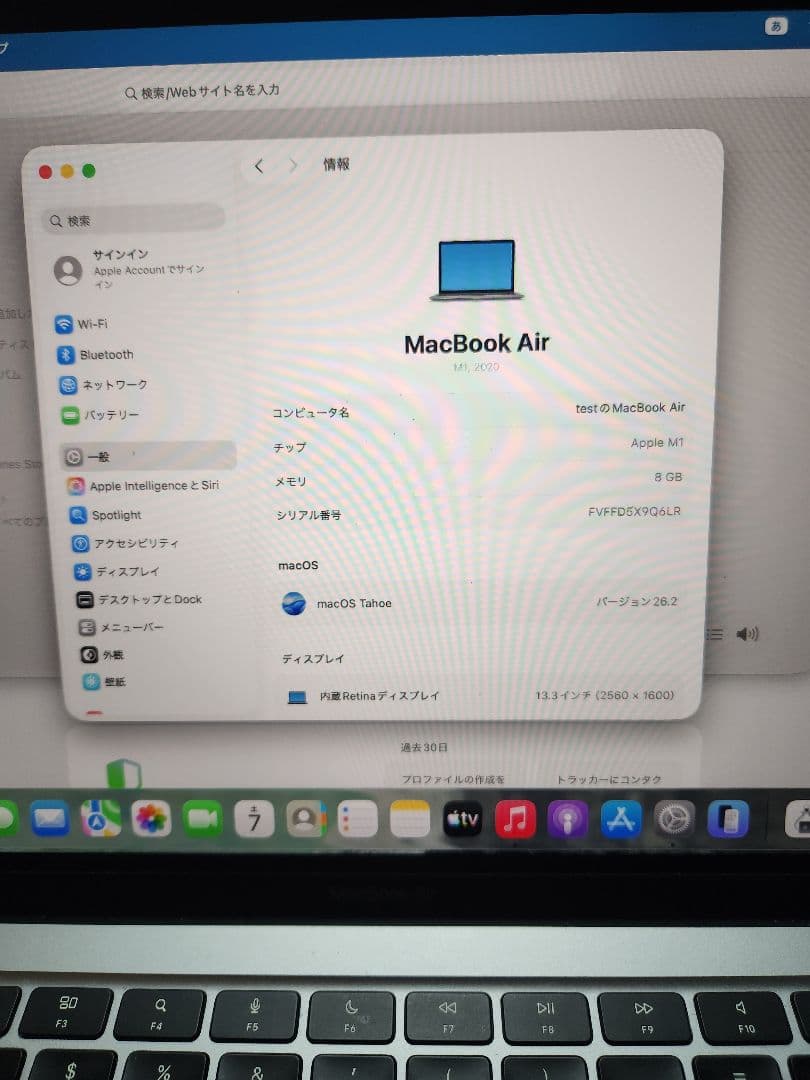Open 壁紙 (Wallpaper) settings
The image size is (810, 1080).
point(103,681)
